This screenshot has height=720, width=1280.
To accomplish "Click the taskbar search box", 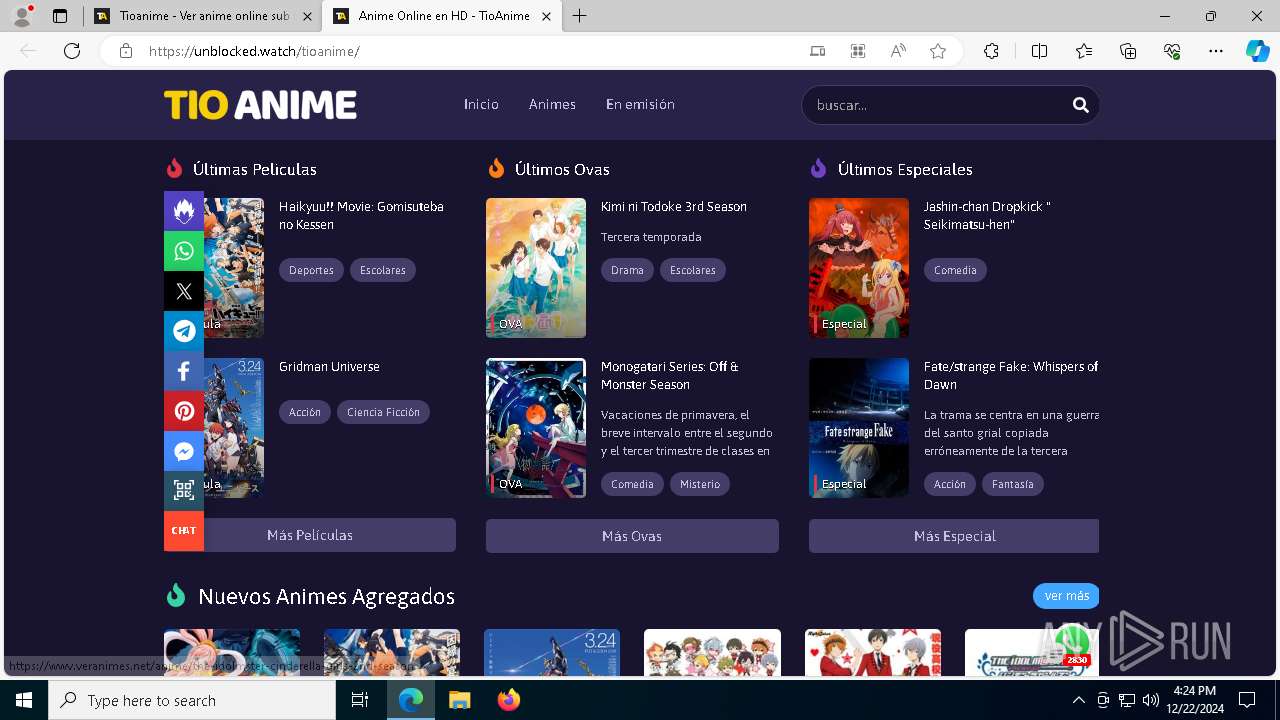I will (192, 700).
